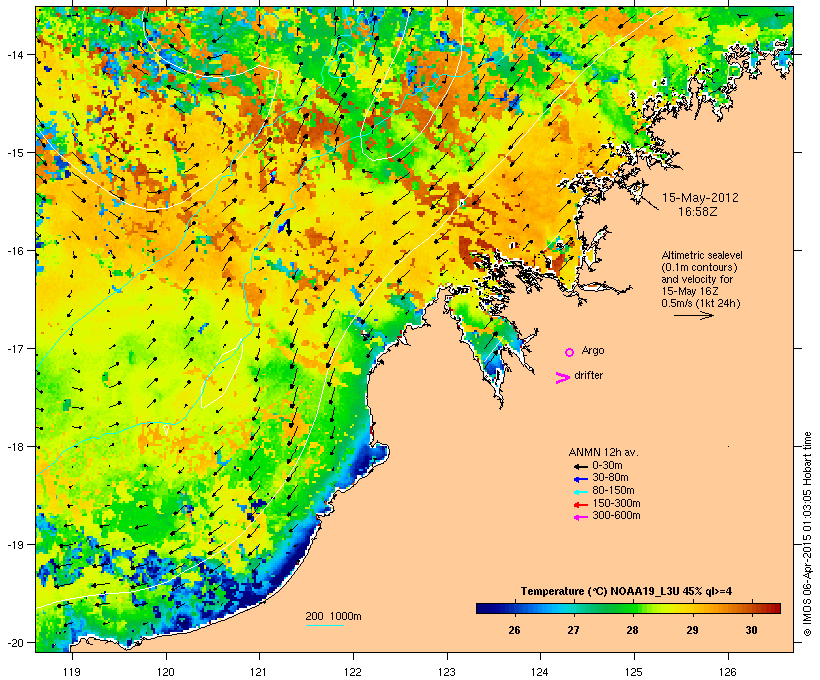
Task: Click the time label 16:58Z
Action: pyautogui.click(x=698, y=212)
